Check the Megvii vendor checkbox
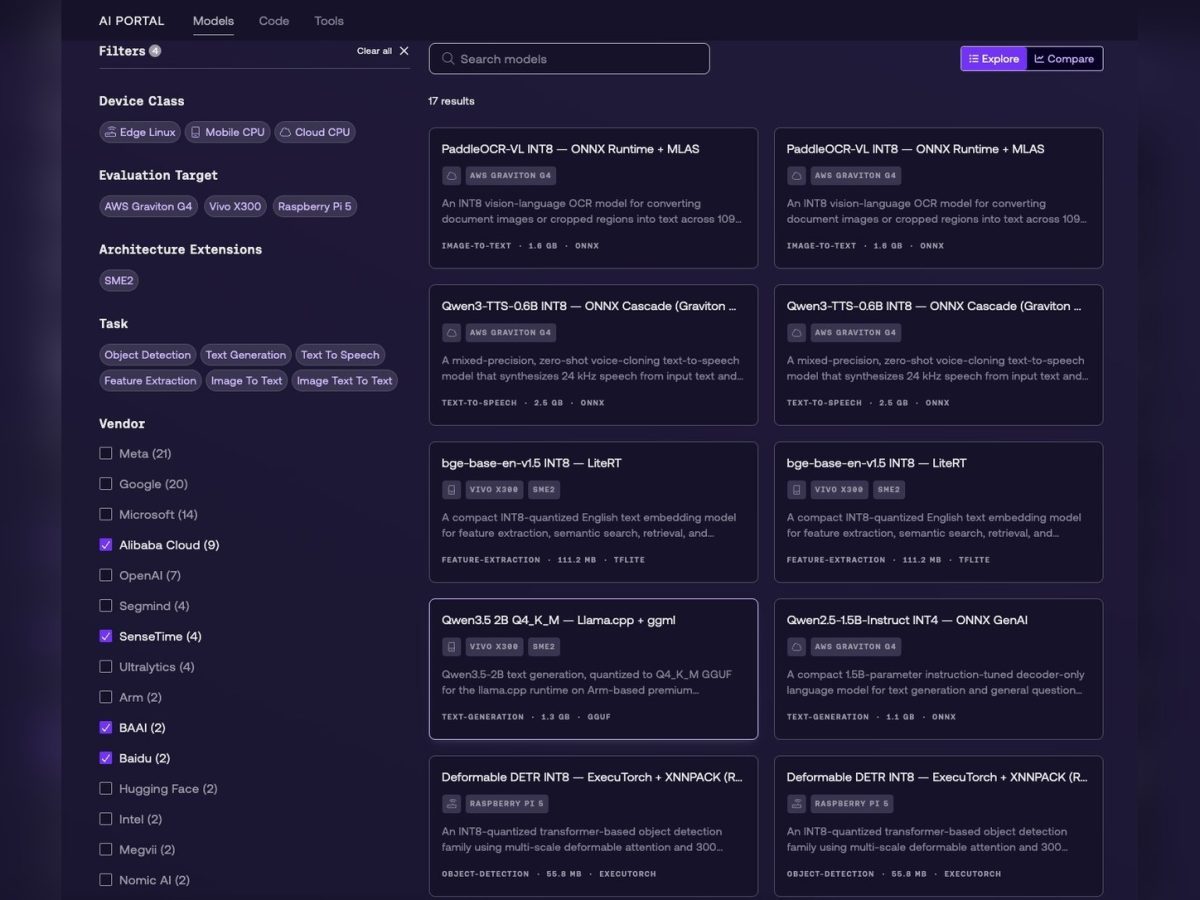 (x=106, y=850)
